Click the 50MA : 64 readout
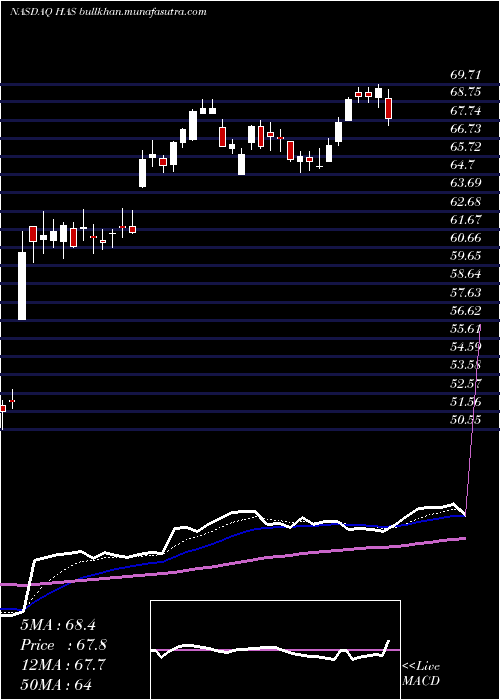The height and width of the screenshot is (700, 500). 56,685
